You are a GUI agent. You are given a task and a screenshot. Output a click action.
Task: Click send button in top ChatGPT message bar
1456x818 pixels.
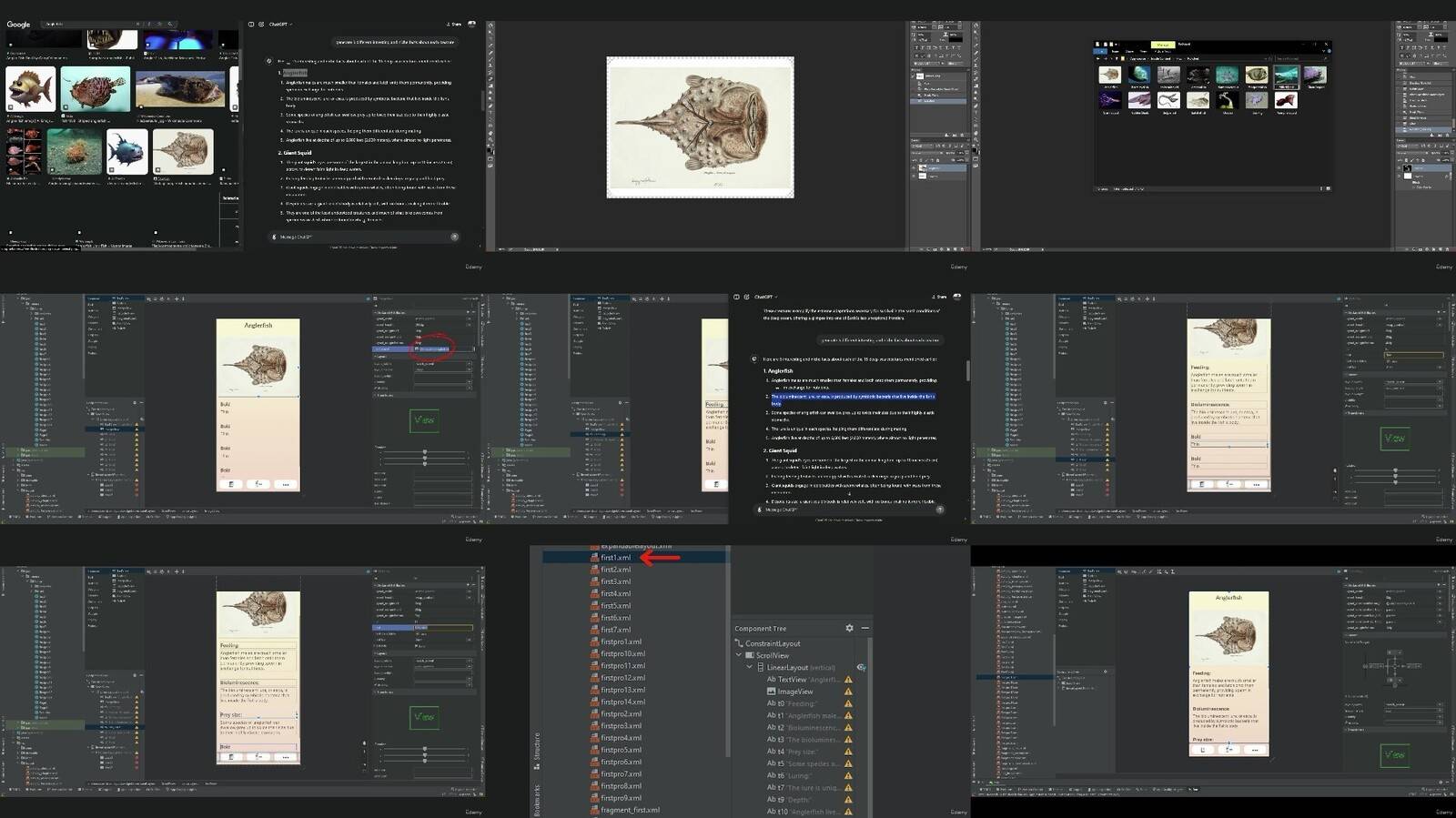point(454,237)
